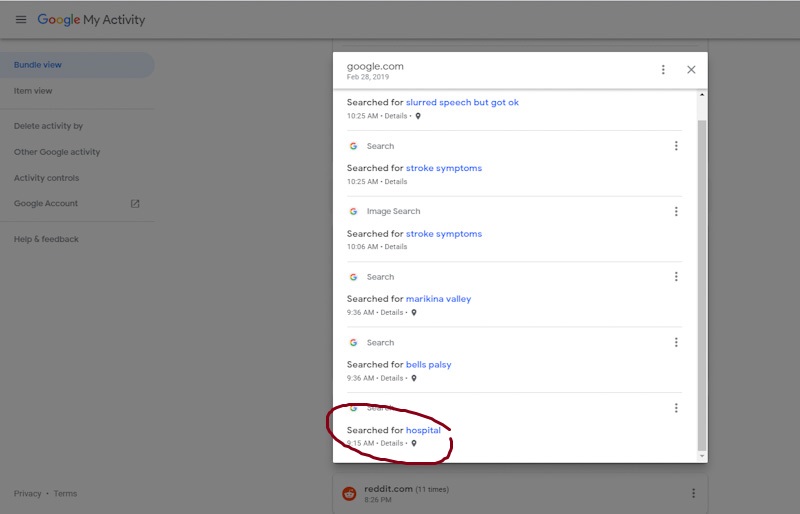This screenshot has height=514, width=800.
Task: Open options for the 10:25 AM stroke symptoms search
Action: point(676,146)
